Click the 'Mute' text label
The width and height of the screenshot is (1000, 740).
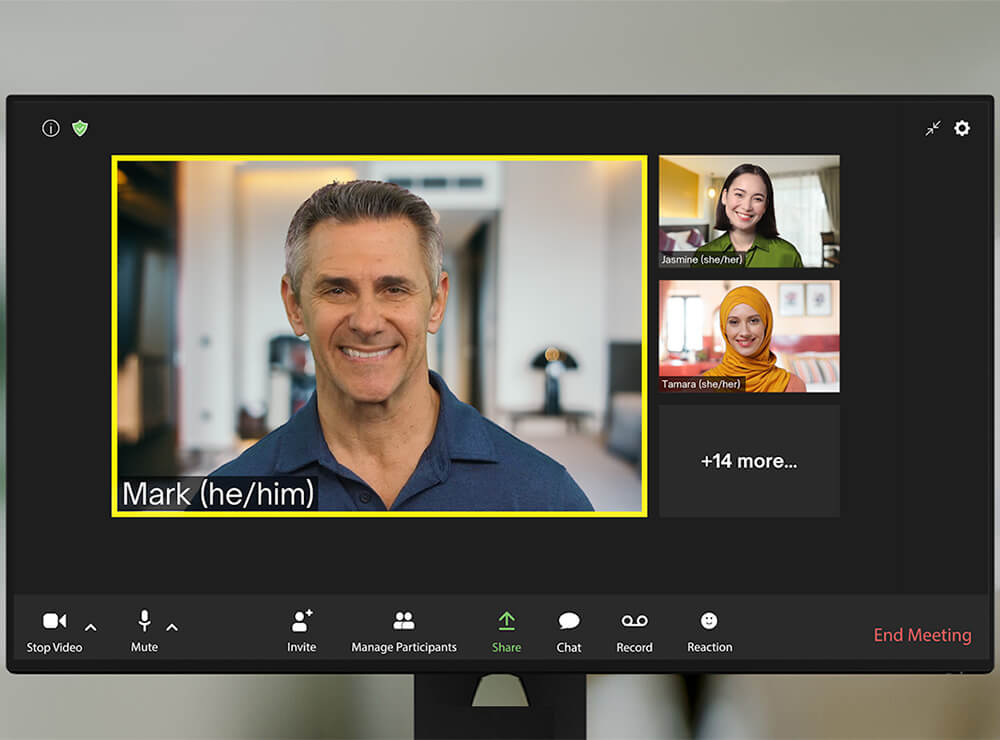point(144,648)
